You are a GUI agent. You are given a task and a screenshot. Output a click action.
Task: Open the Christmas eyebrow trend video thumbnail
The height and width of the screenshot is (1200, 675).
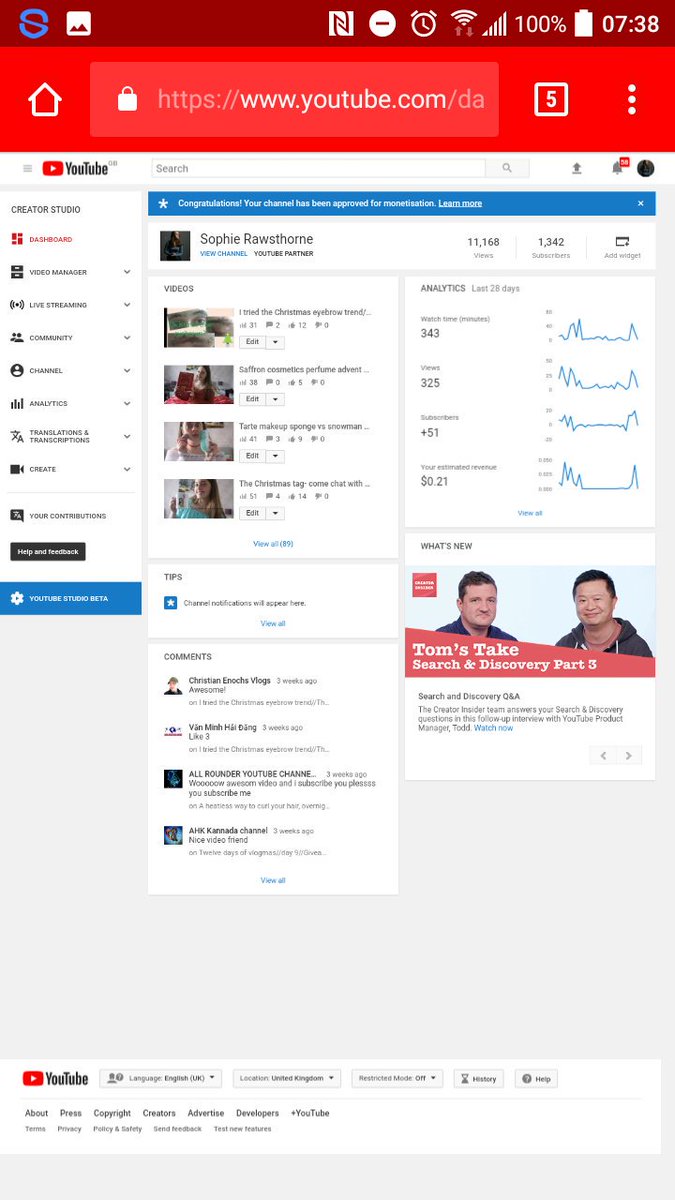[x=199, y=327]
